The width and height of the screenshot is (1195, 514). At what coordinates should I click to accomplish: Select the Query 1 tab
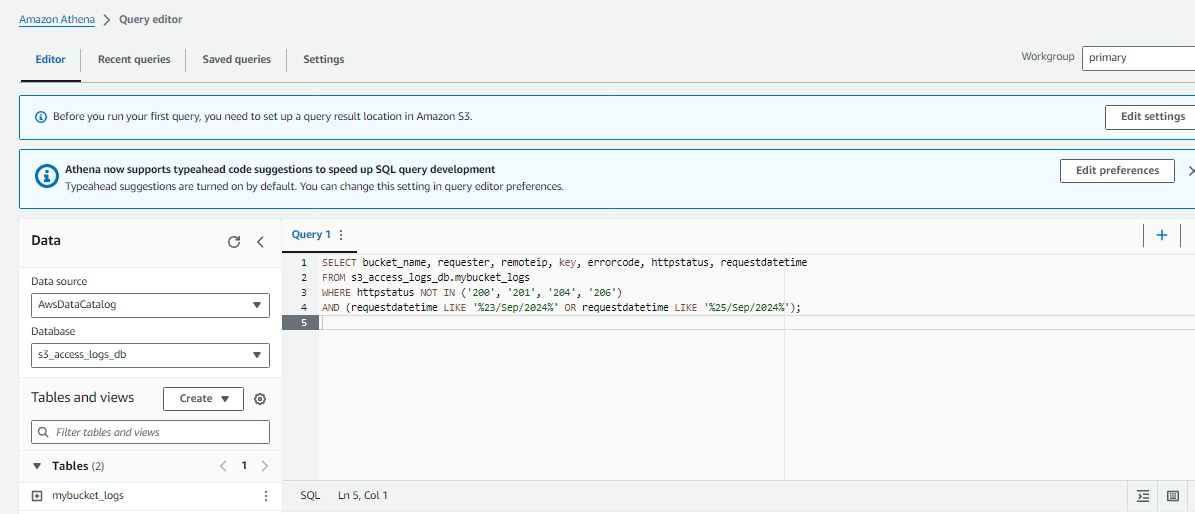311,235
